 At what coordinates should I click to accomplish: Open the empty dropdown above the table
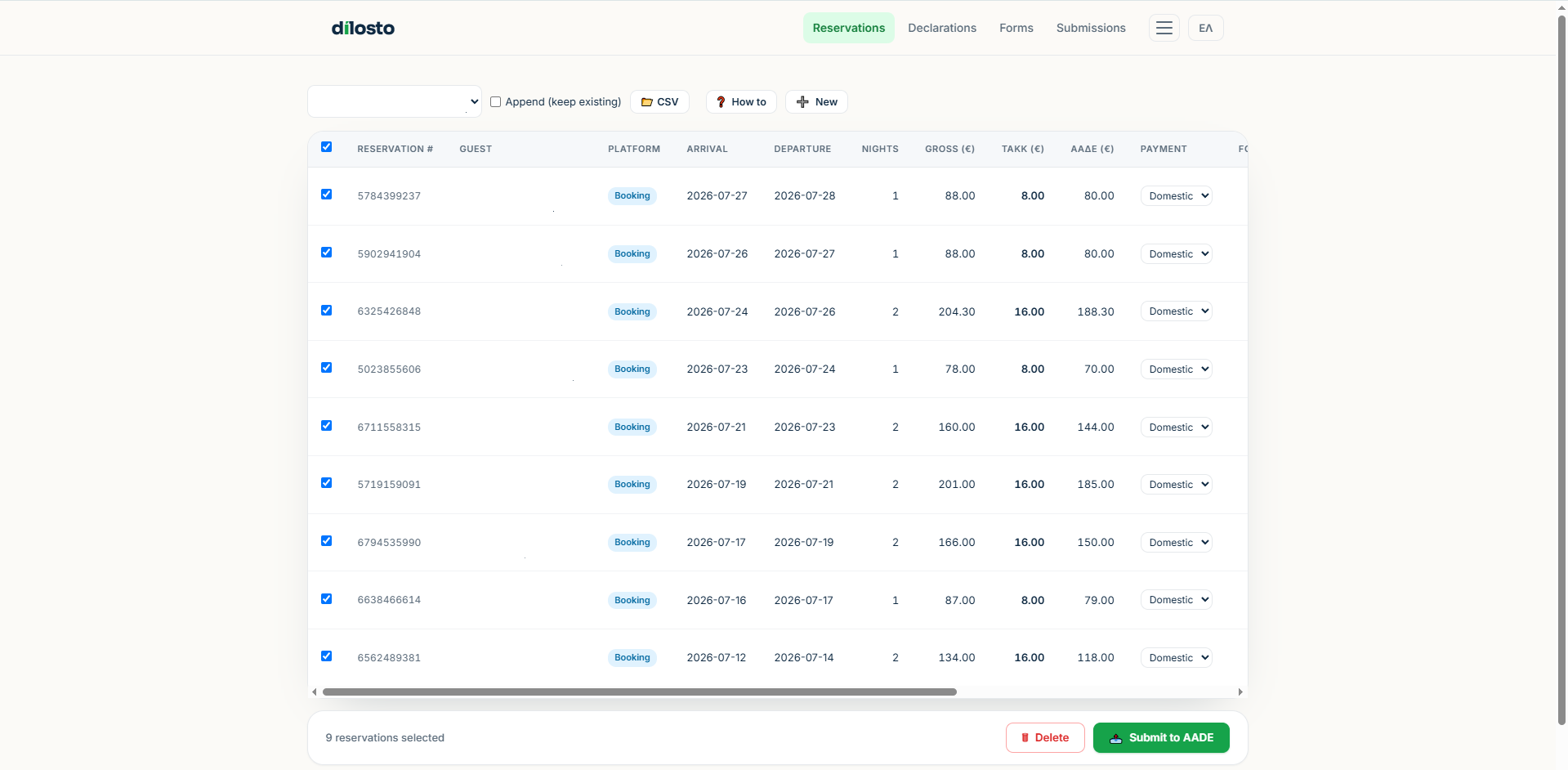[x=395, y=101]
